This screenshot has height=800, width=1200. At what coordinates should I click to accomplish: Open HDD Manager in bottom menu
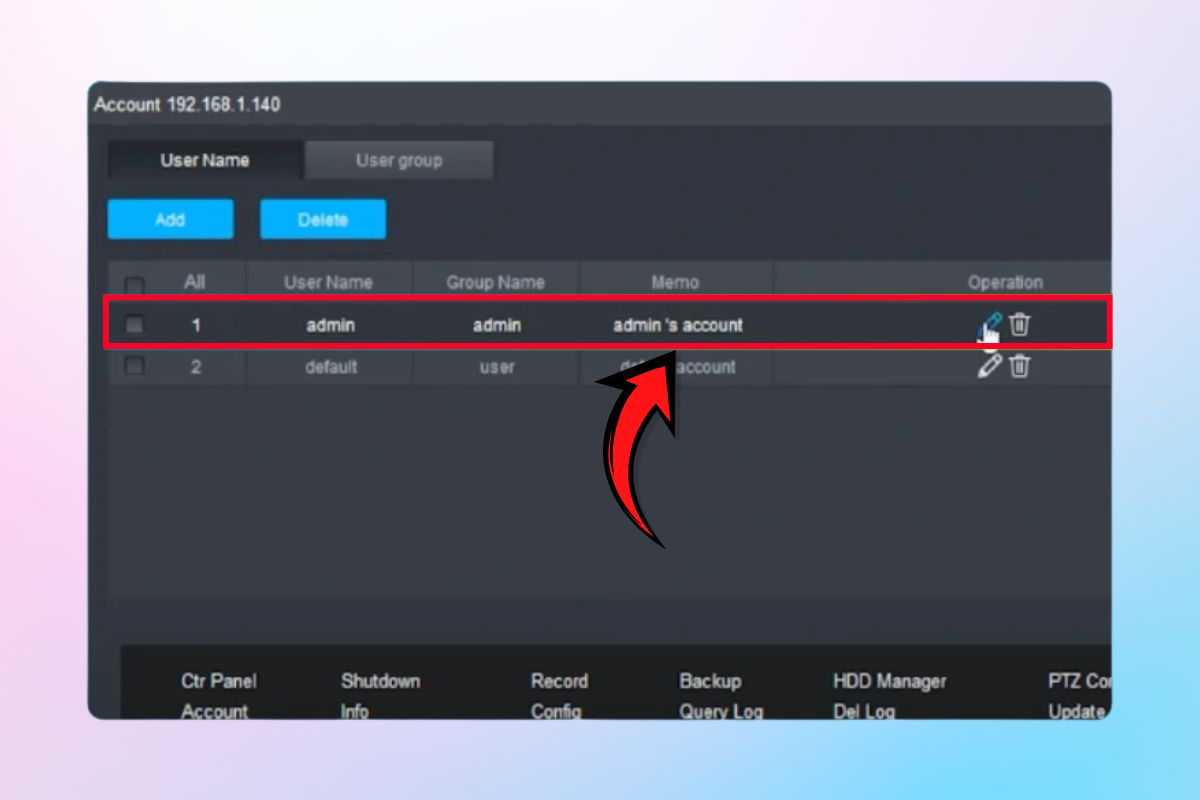tap(889, 681)
